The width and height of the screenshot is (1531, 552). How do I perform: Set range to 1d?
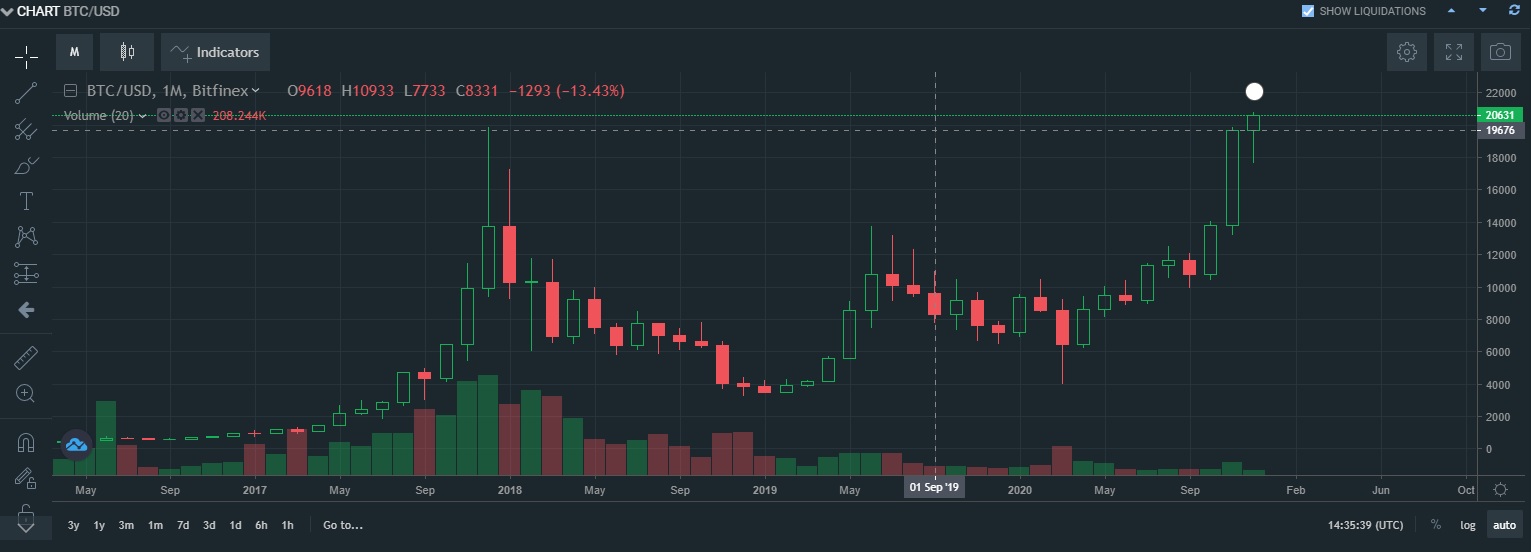pyautogui.click(x=235, y=525)
